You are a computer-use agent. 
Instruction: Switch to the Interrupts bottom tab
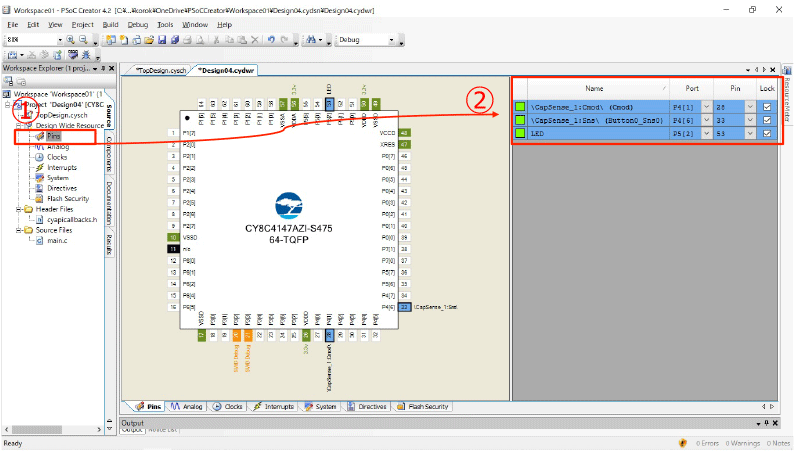(273, 407)
